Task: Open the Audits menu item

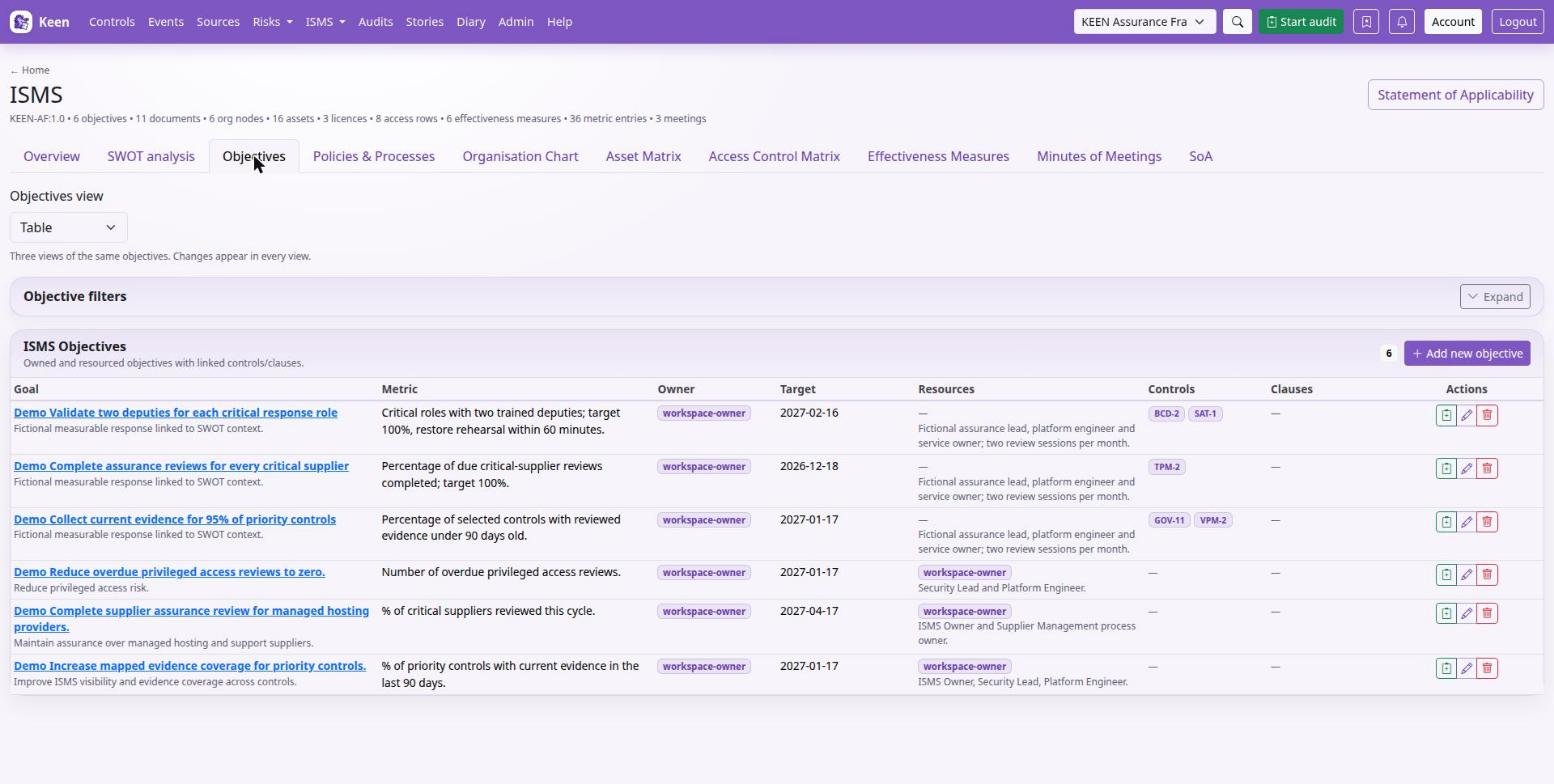Action: coord(376,22)
